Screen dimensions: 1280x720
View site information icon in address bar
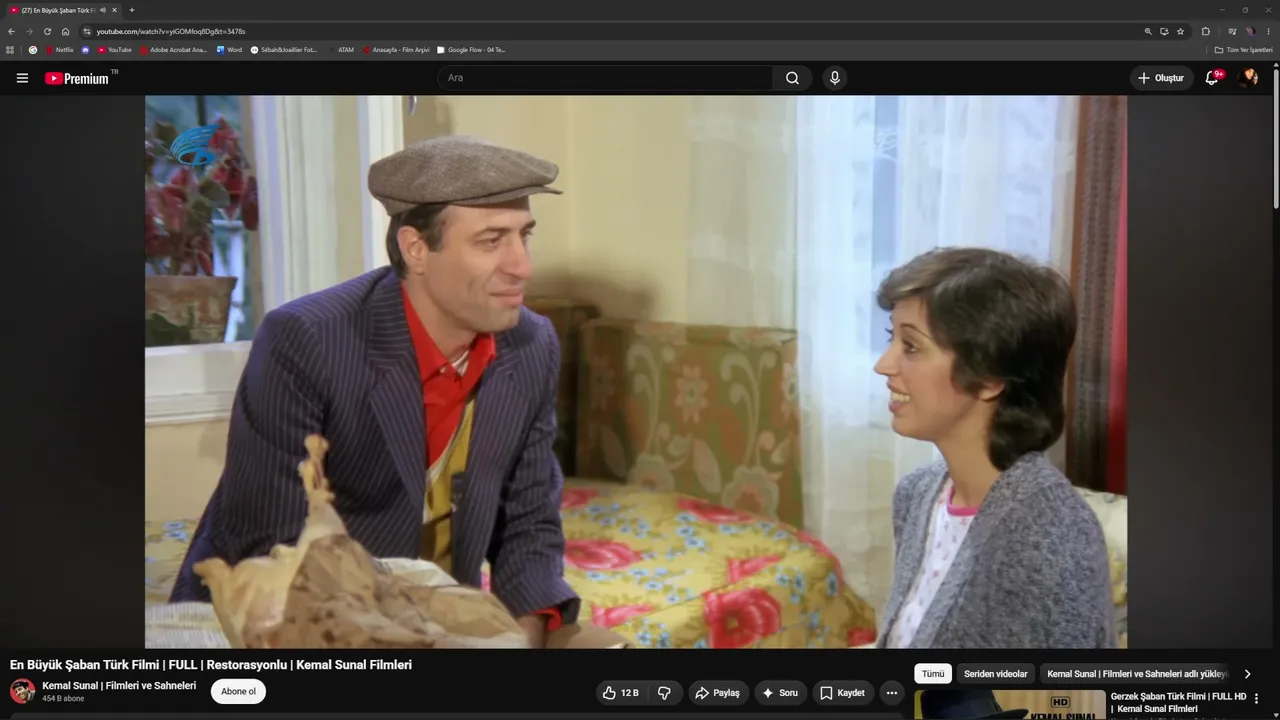click(x=87, y=31)
